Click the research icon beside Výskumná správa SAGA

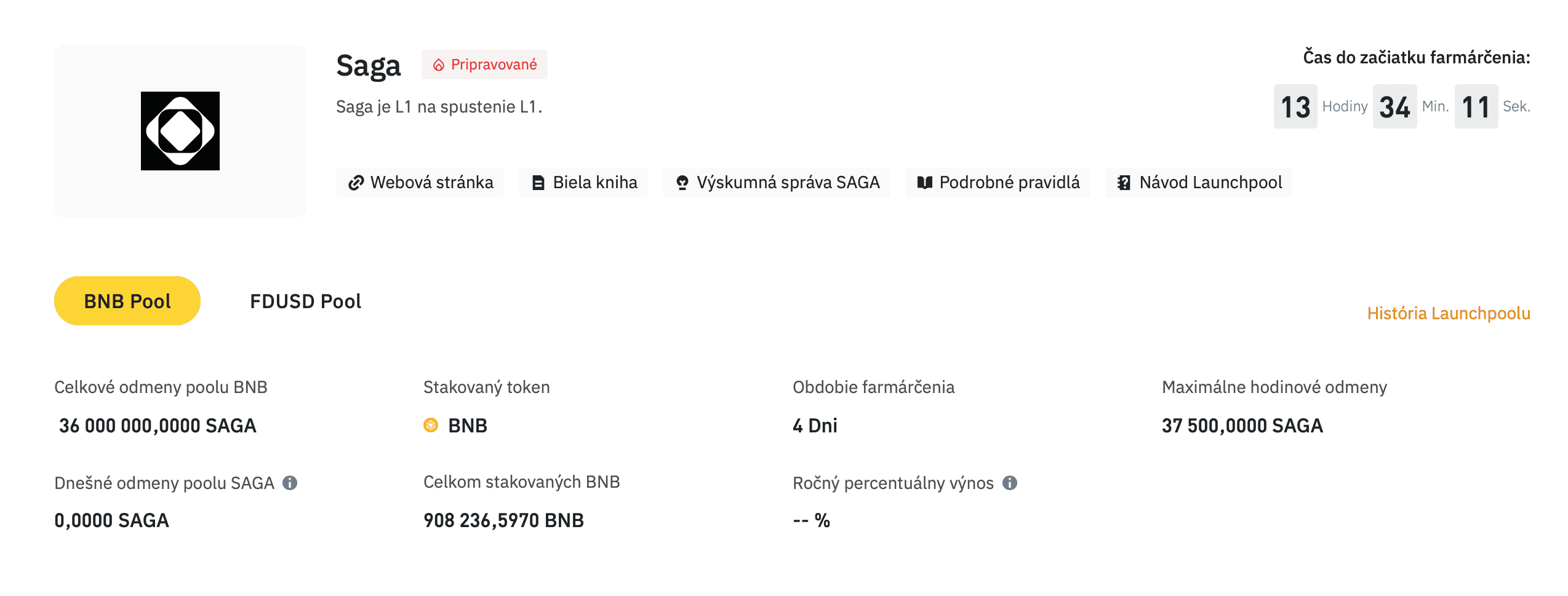(682, 183)
